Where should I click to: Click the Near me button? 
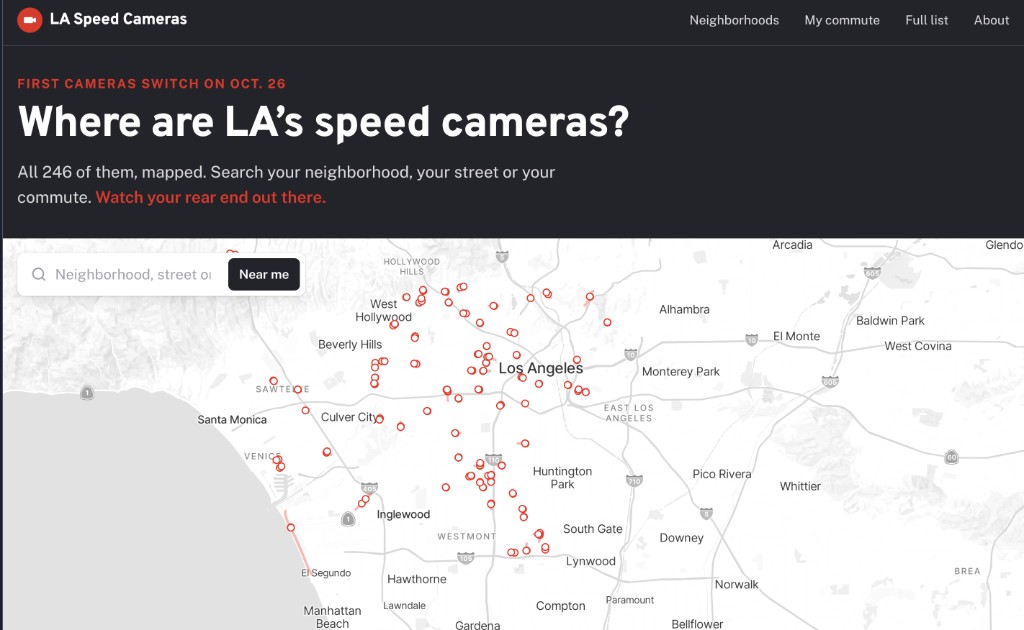264,274
